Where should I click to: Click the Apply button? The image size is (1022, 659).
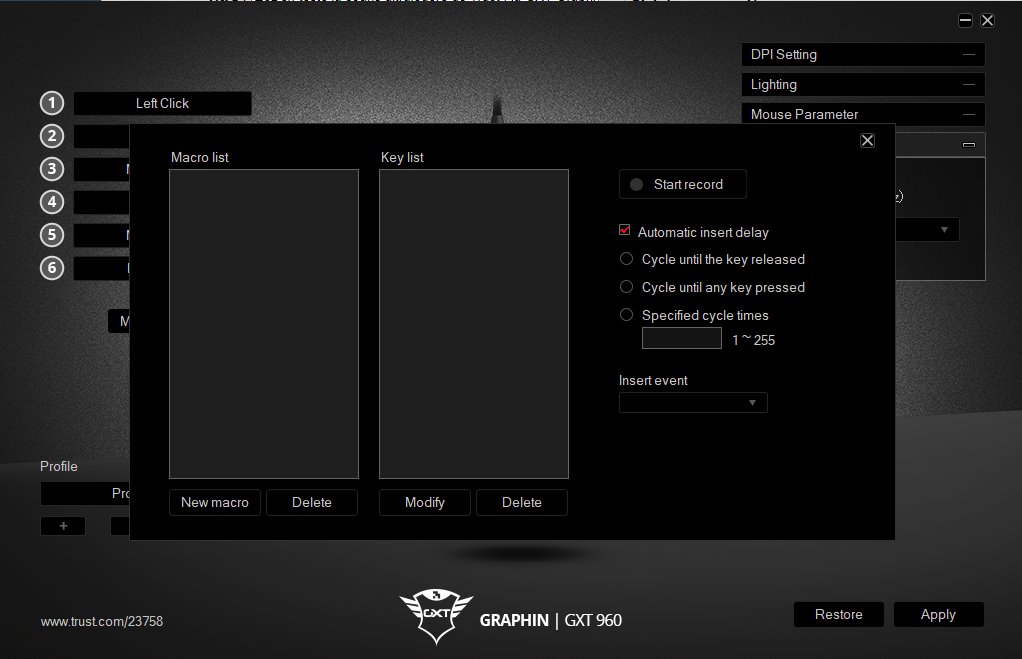point(937,614)
